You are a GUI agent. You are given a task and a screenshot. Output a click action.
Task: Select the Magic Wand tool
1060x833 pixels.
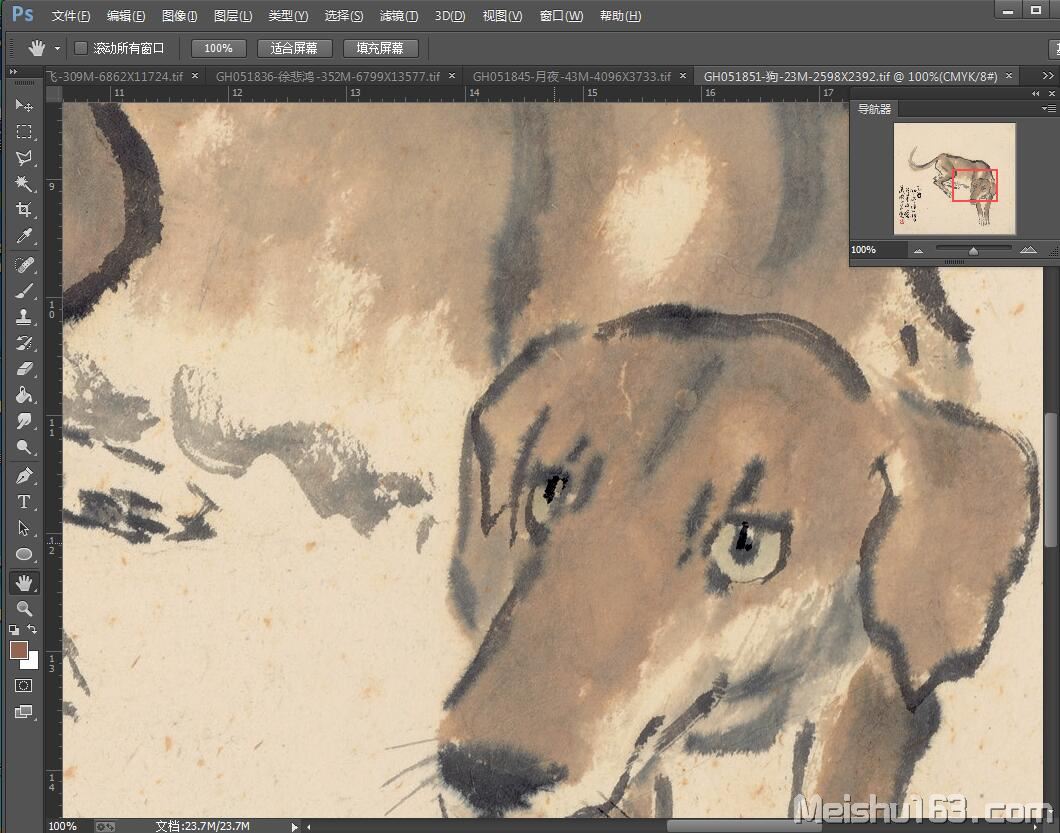click(x=24, y=183)
